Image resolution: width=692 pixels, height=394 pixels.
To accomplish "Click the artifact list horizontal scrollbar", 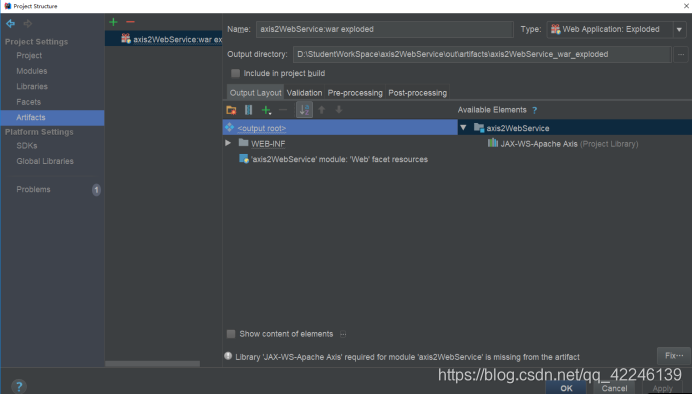I will [x=152, y=364].
